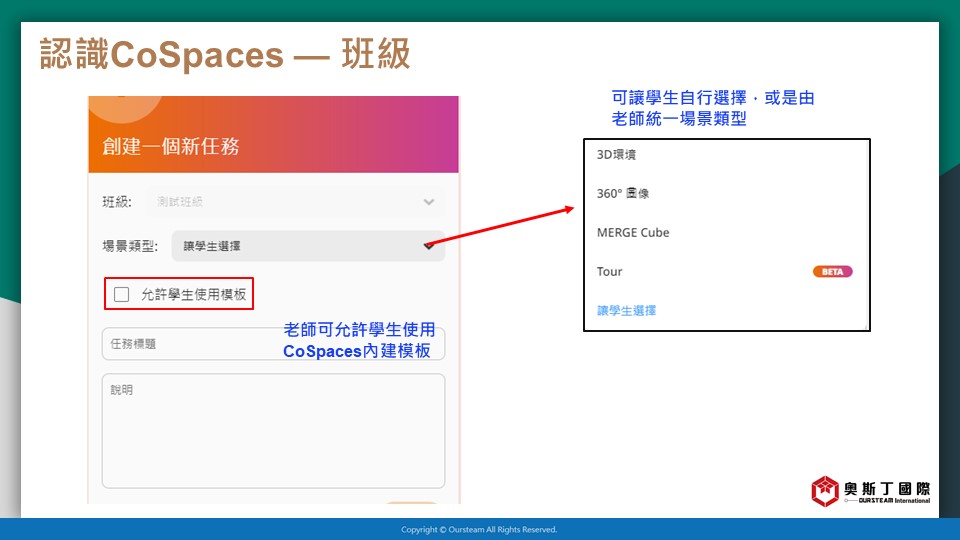Click the chevron arrow in 班級 dropdown
This screenshot has width=960, height=540.
pyautogui.click(x=429, y=202)
